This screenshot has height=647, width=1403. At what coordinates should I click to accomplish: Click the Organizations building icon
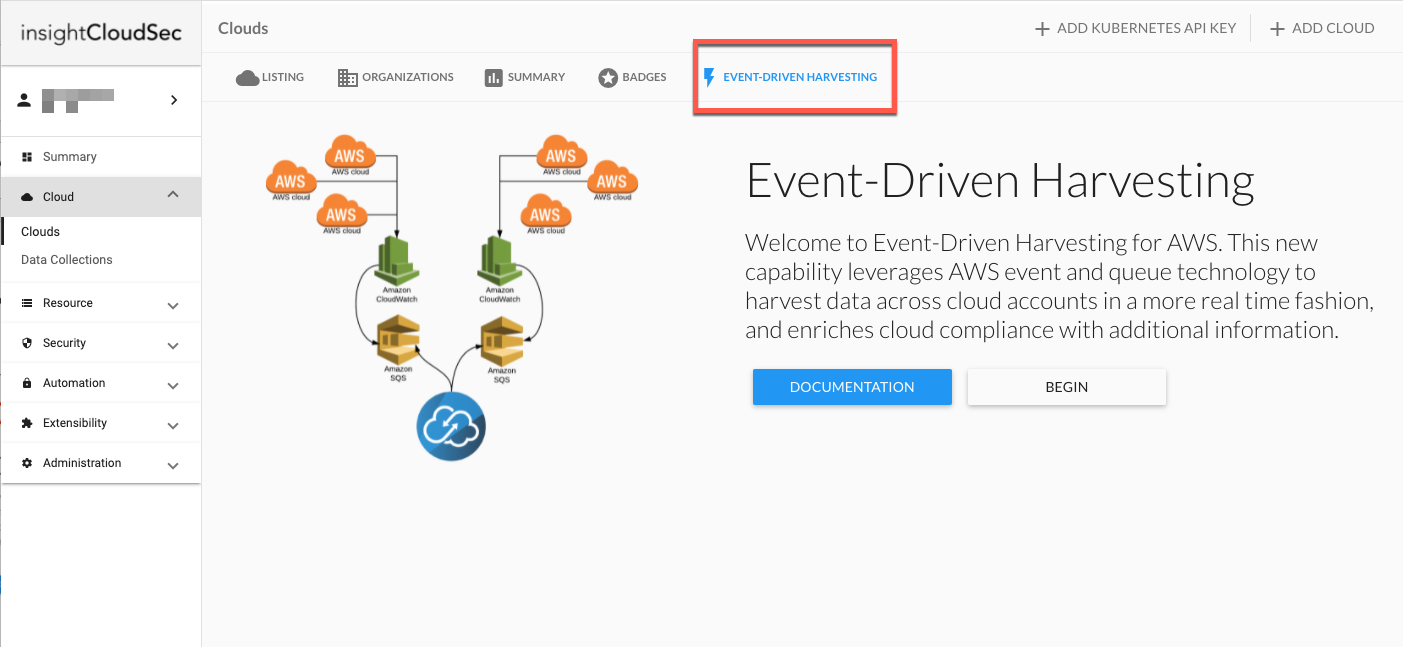click(x=348, y=78)
